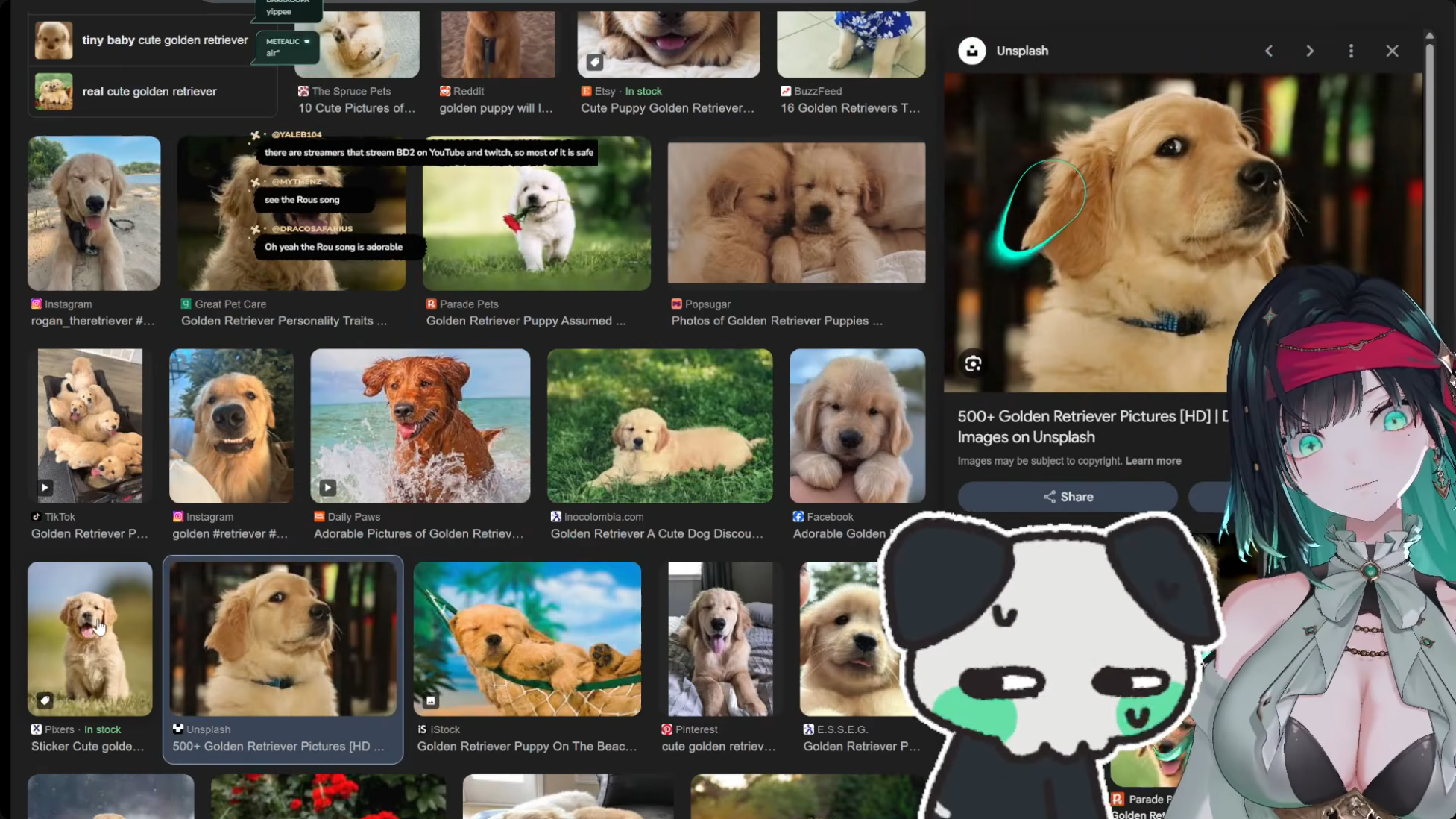The width and height of the screenshot is (1456, 819).
Task: Go to previous image in preview panel
Action: click(x=1268, y=51)
